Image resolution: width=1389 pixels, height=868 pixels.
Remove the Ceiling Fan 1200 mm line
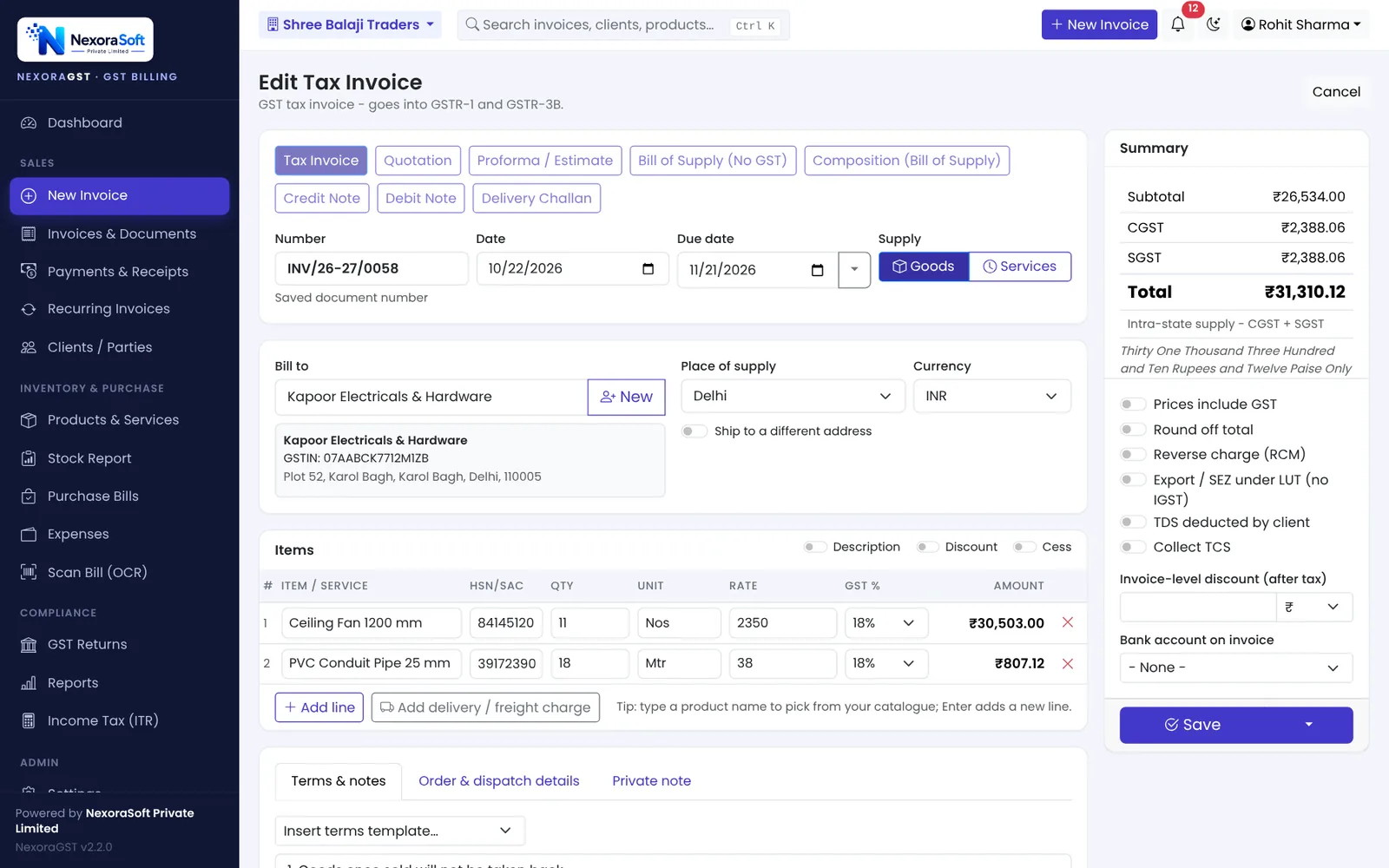1068,622
